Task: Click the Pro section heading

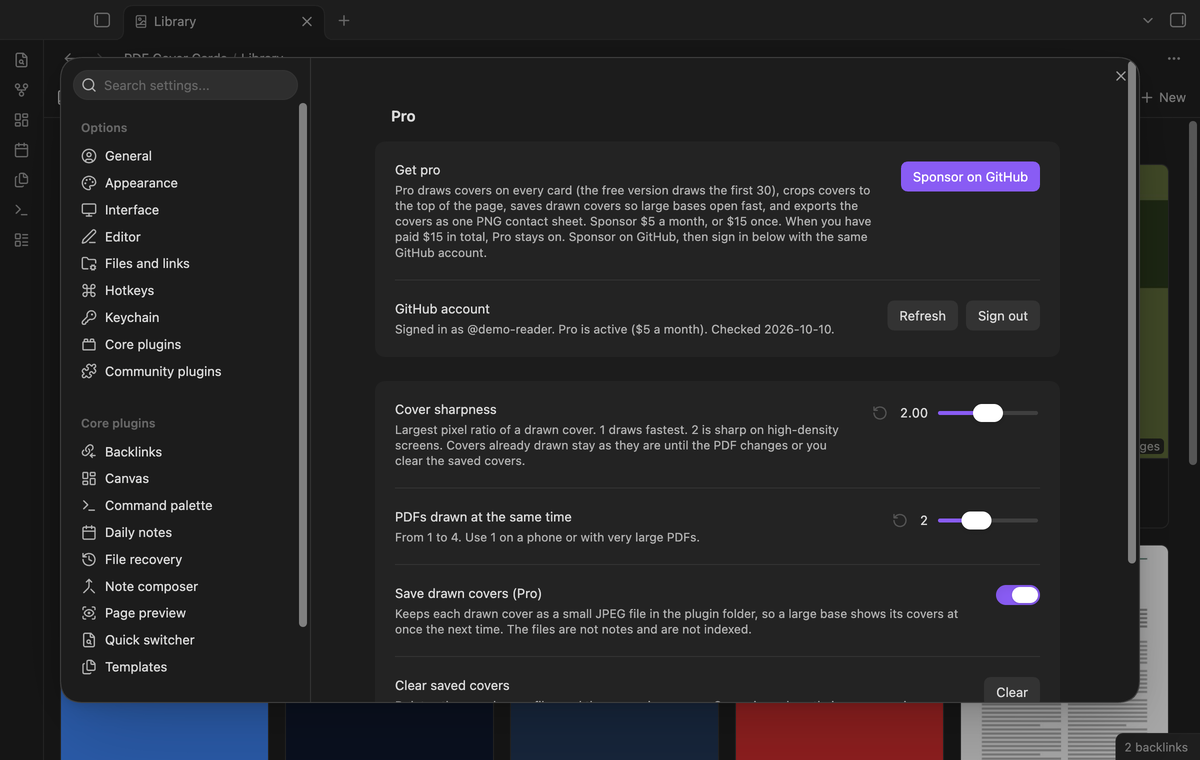Action: [x=403, y=116]
